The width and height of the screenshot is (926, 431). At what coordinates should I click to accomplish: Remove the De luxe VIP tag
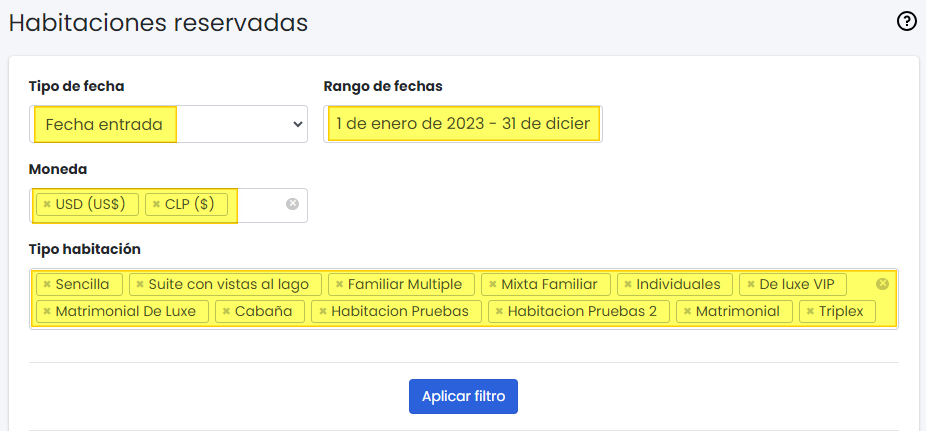click(x=751, y=285)
